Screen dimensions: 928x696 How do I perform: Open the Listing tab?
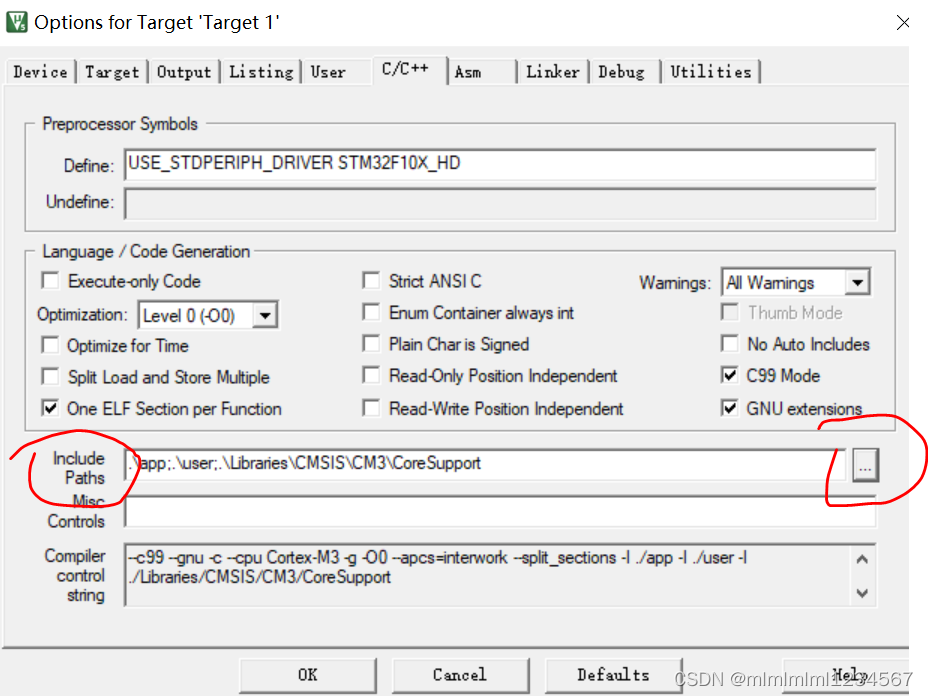point(261,72)
